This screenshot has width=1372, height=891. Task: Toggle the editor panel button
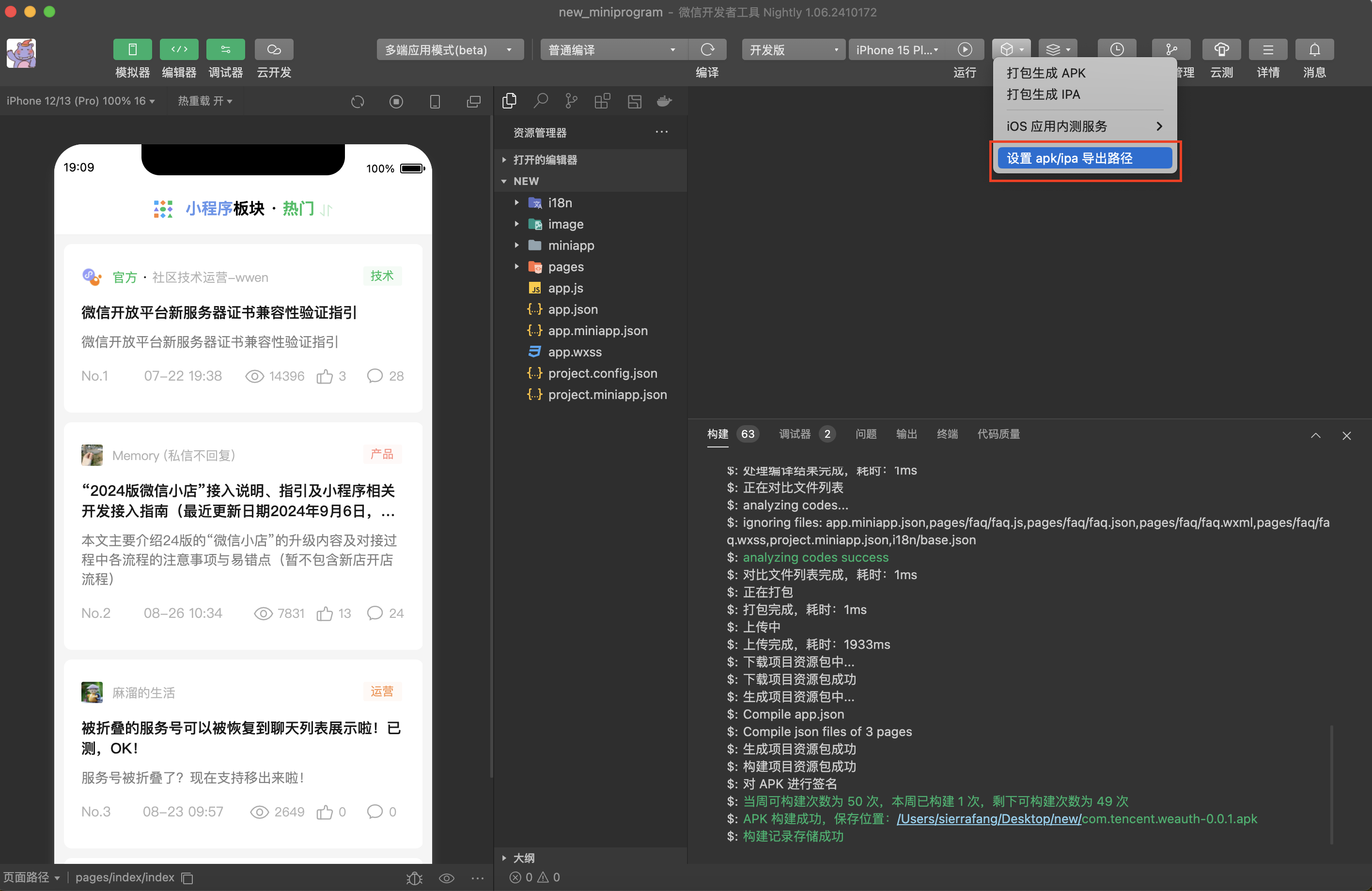(179, 49)
